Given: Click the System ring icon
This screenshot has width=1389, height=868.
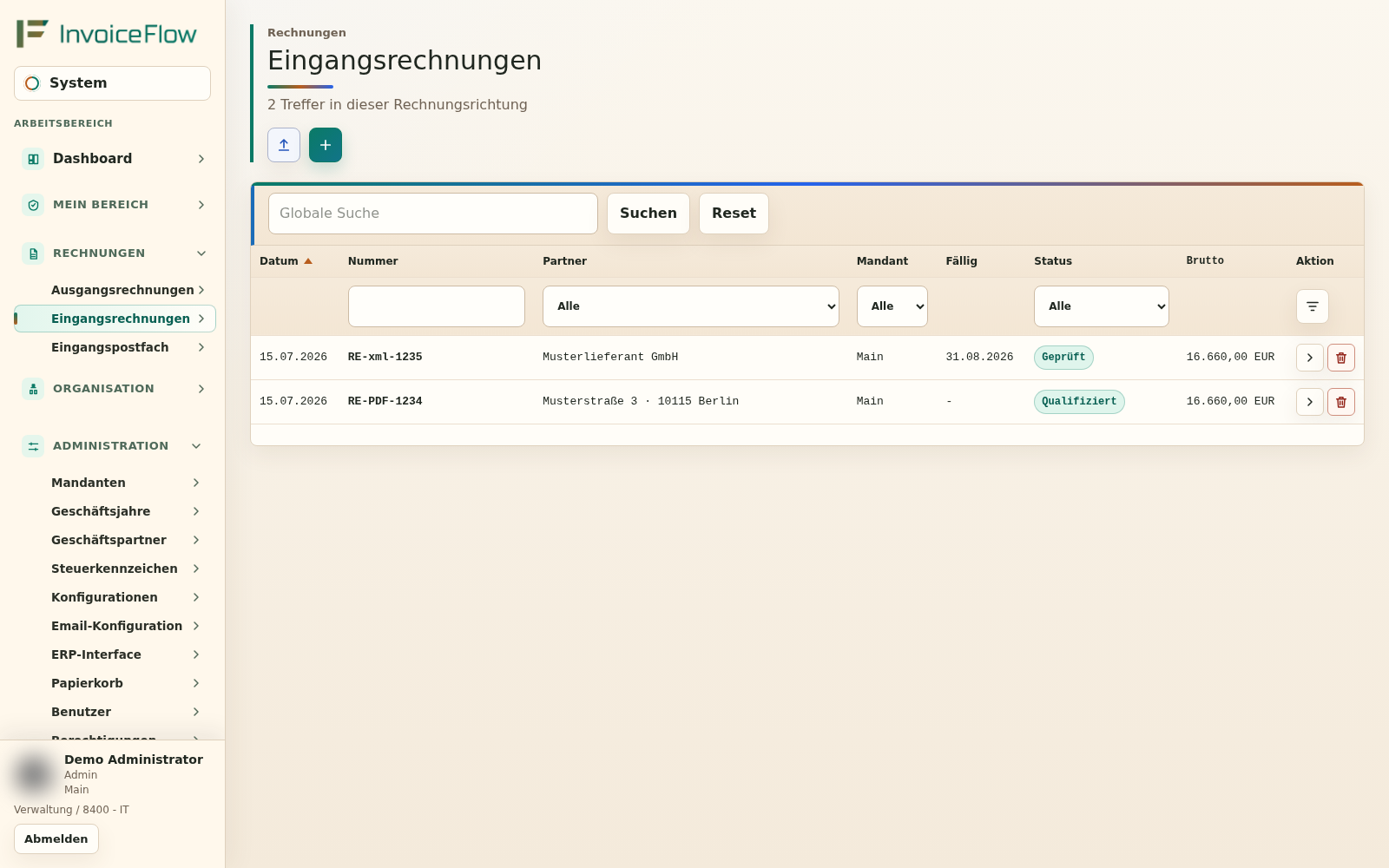Looking at the screenshot, I should (32, 83).
